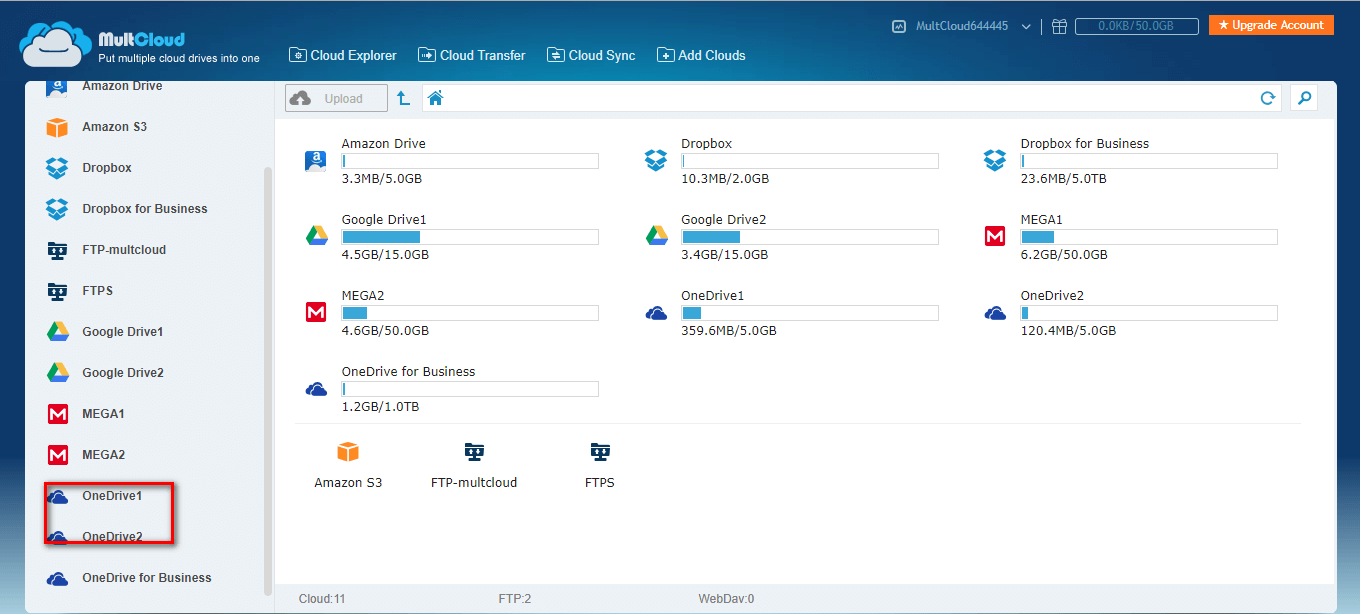Image resolution: width=1360 pixels, height=614 pixels.
Task: Open the Amazon S3 cube icon in the main panel
Action: pyautogui.click(x=348, y=452)
